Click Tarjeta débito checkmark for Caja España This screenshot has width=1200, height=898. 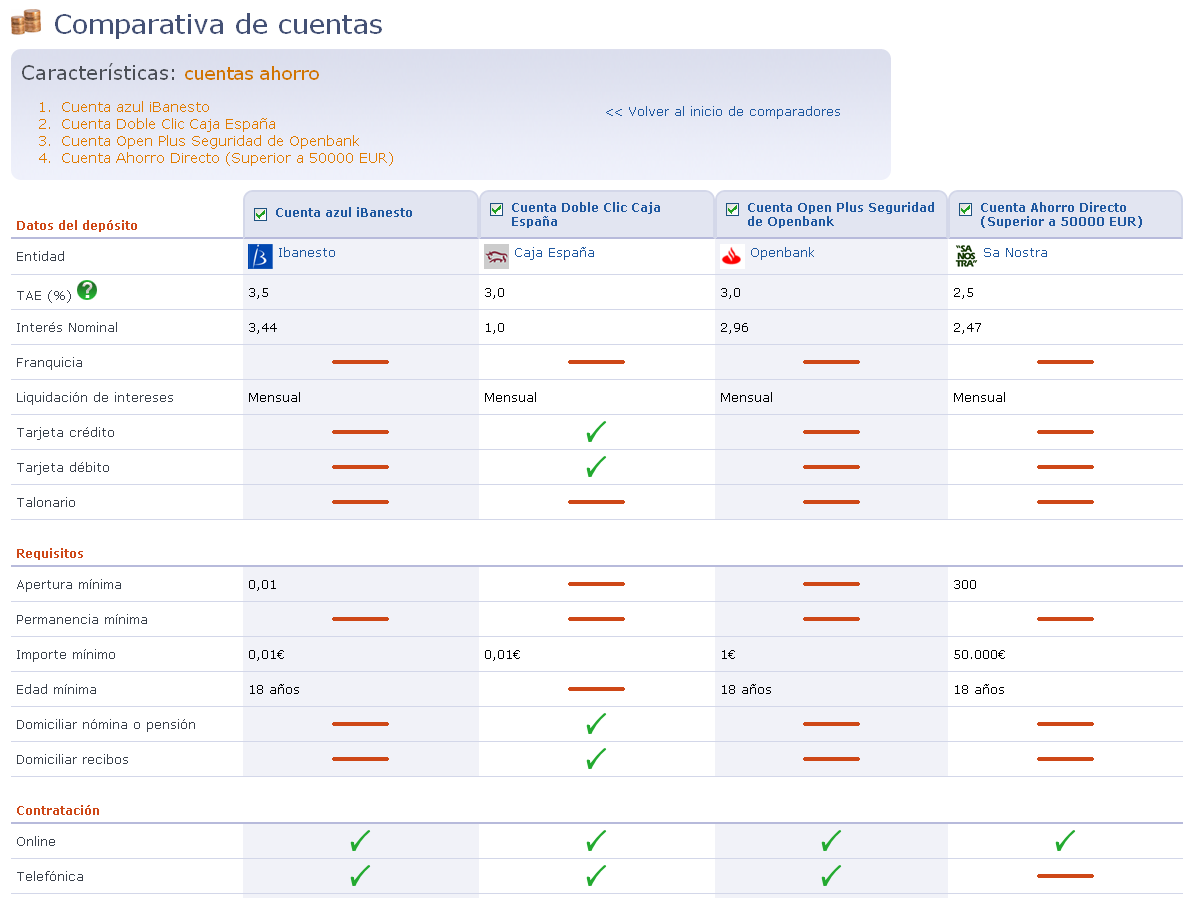tap(596, 467)
